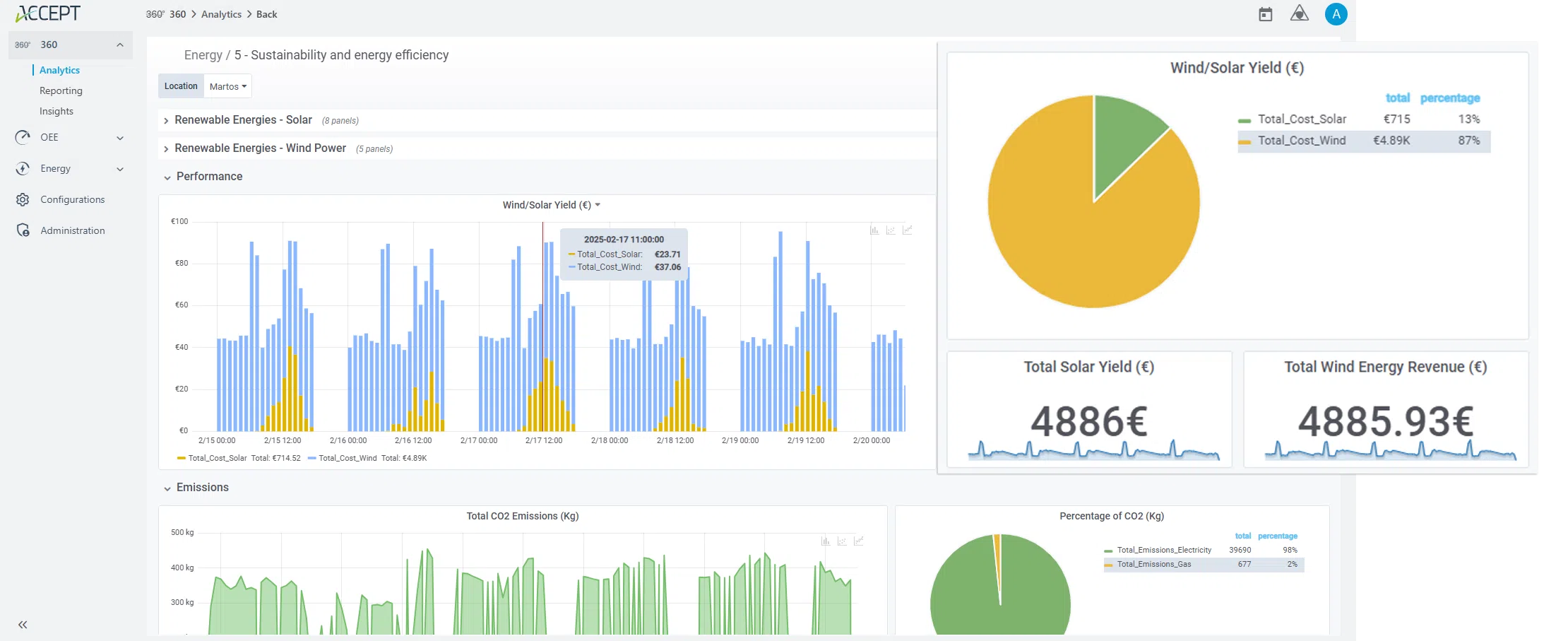
Task: Switch Wind/Solar Yield chart to points view
Action: click(x=891, y=230)
